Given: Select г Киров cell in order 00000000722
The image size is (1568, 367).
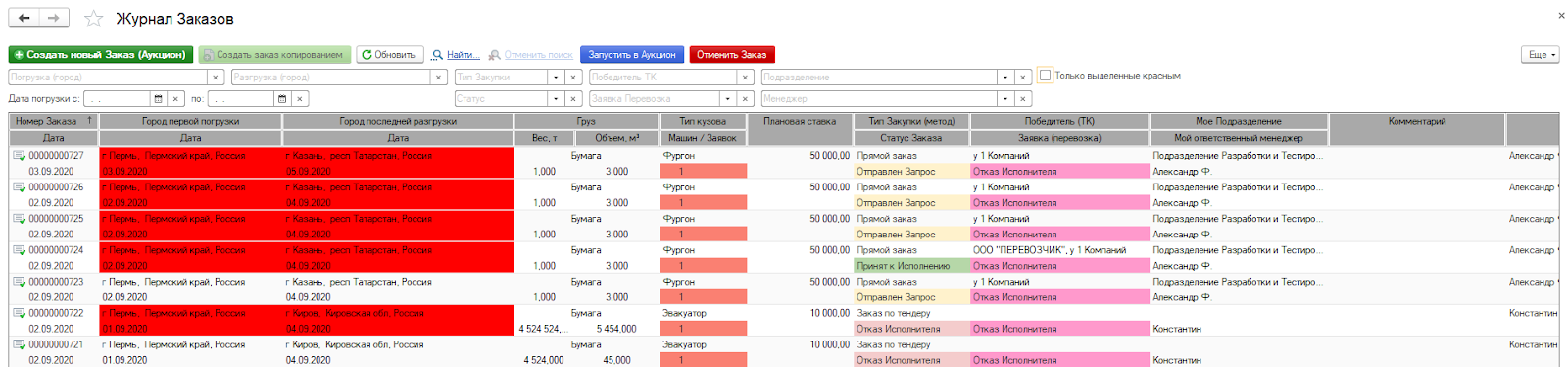Looking at the screenshot, I should [398, 313].
